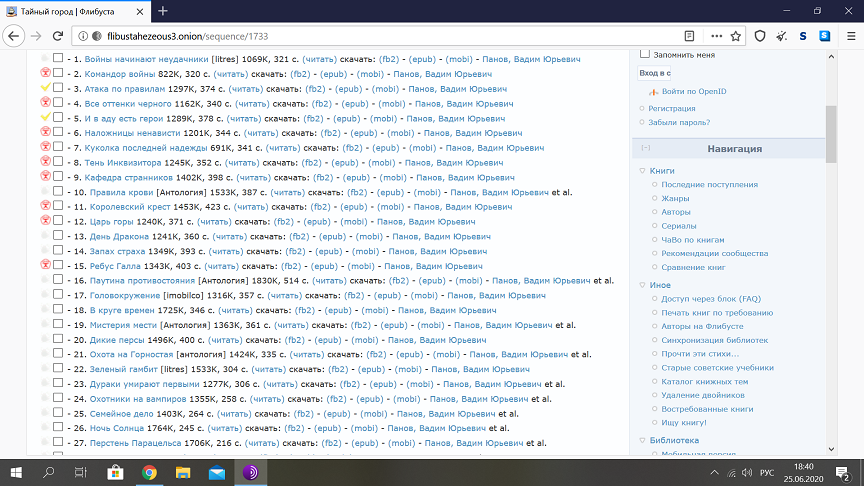Collapse the Иное navigation section
The image size is (864, 486).
(642, 285)
